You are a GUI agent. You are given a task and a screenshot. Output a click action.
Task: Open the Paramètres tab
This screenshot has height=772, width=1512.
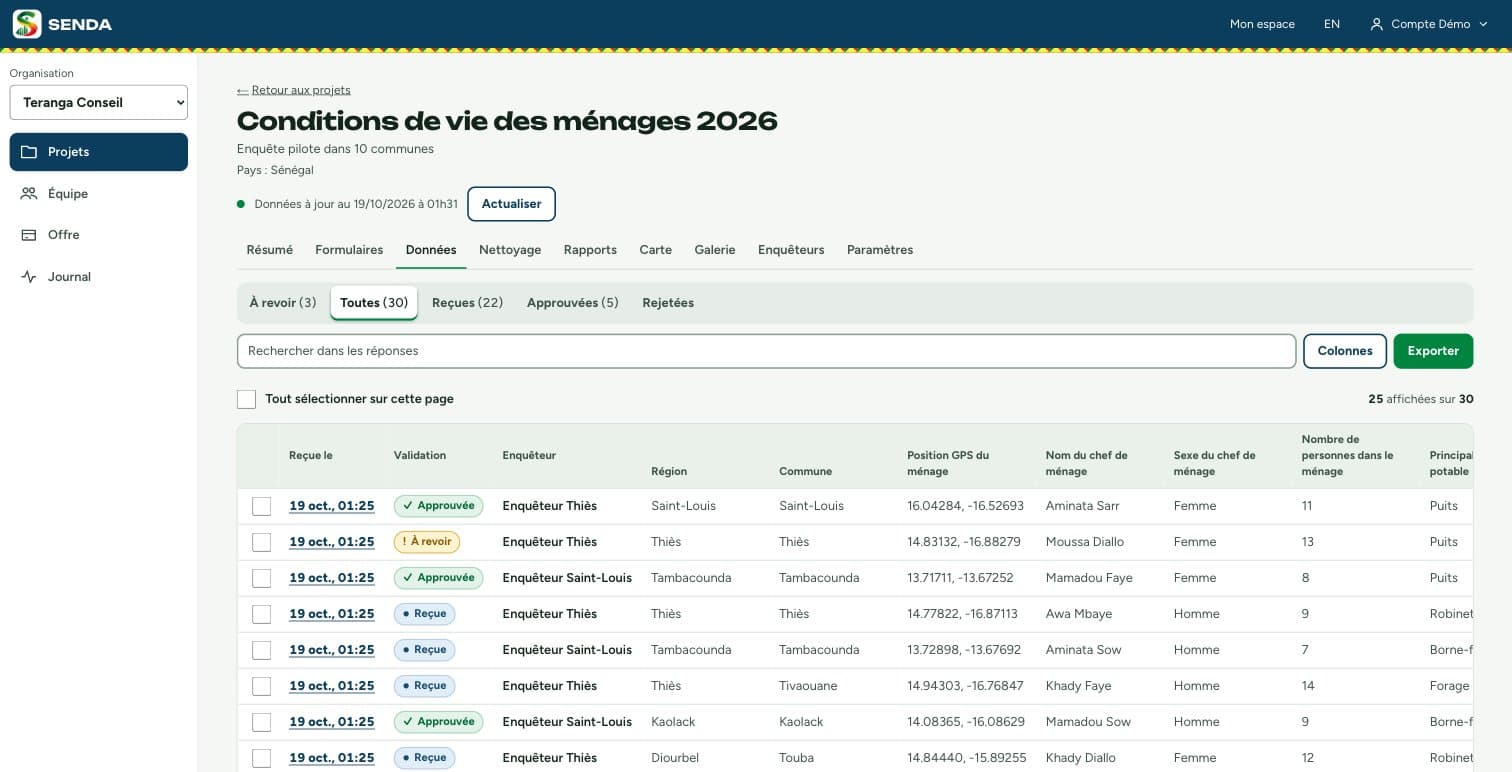[880, 250]
